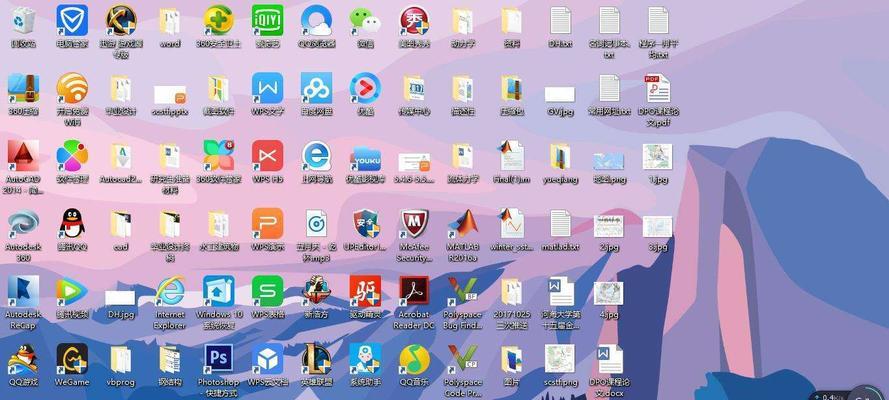Open the DH.txt text file

[560, 21]
